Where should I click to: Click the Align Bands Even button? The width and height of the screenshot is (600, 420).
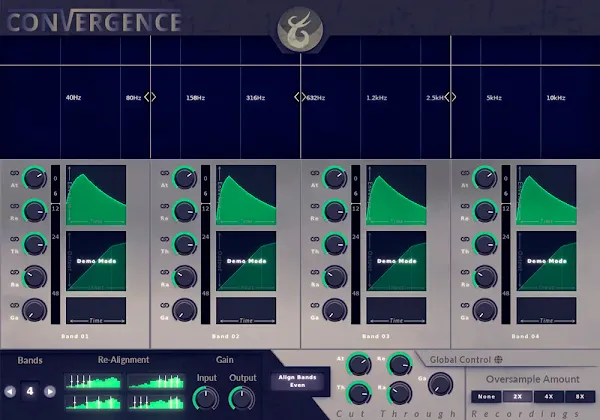pos(297,381)
